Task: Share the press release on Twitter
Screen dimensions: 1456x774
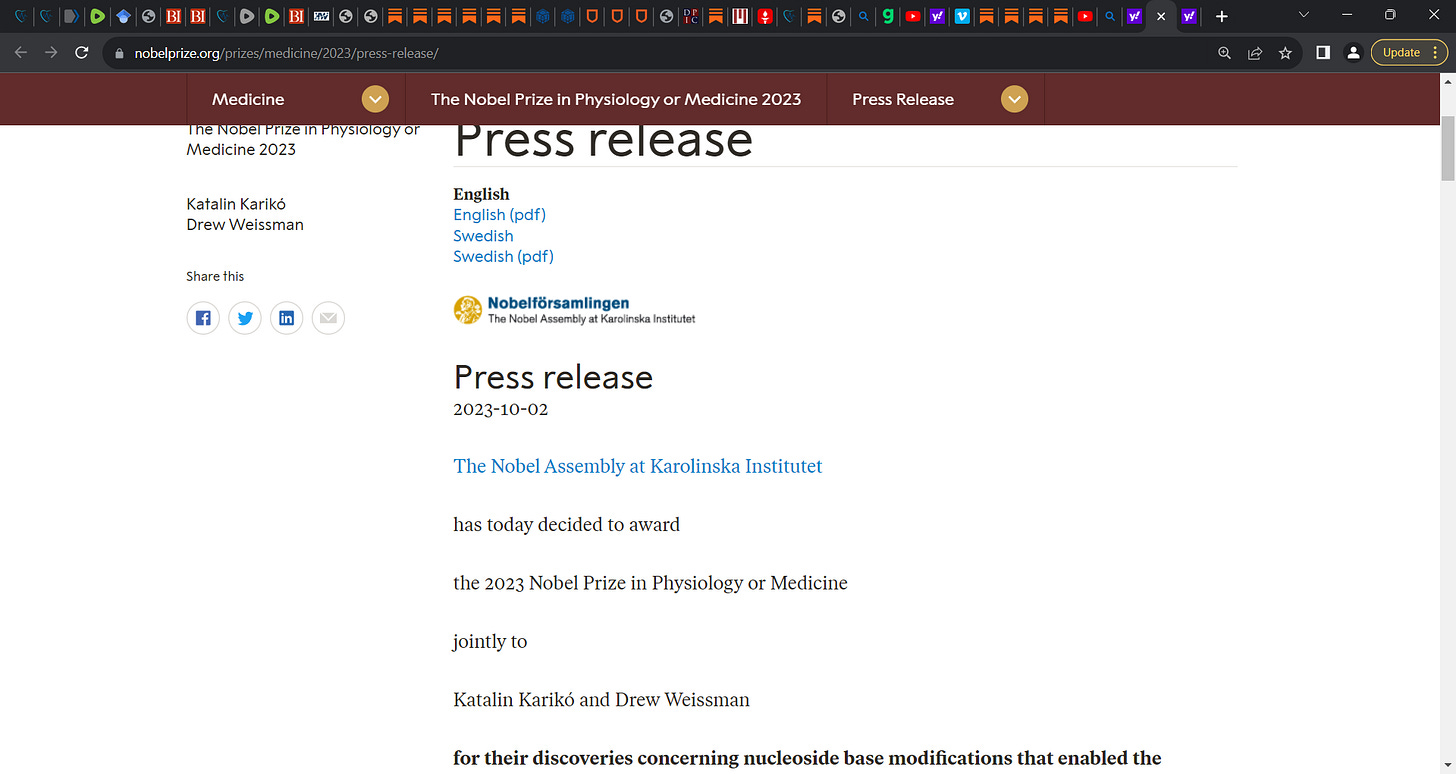Action: coord(245,318)
